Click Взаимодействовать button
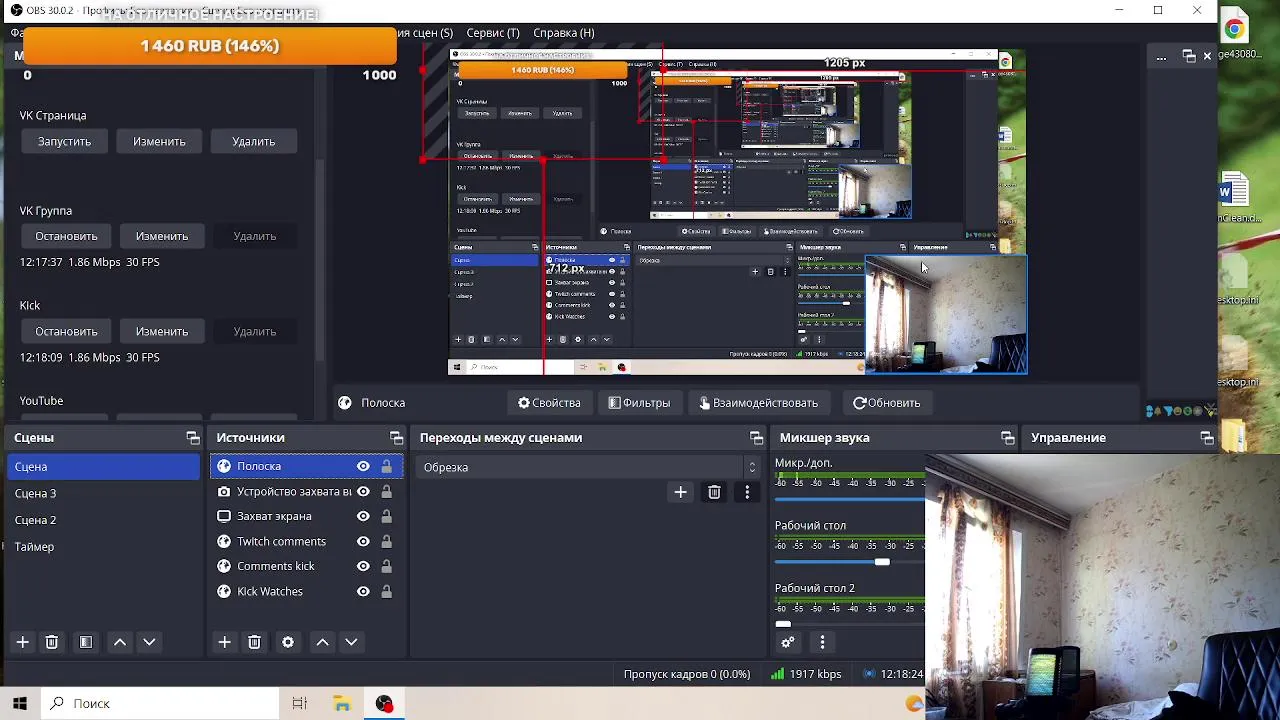The height and width of the screenshot is (720, 1280). click(758, 403)
